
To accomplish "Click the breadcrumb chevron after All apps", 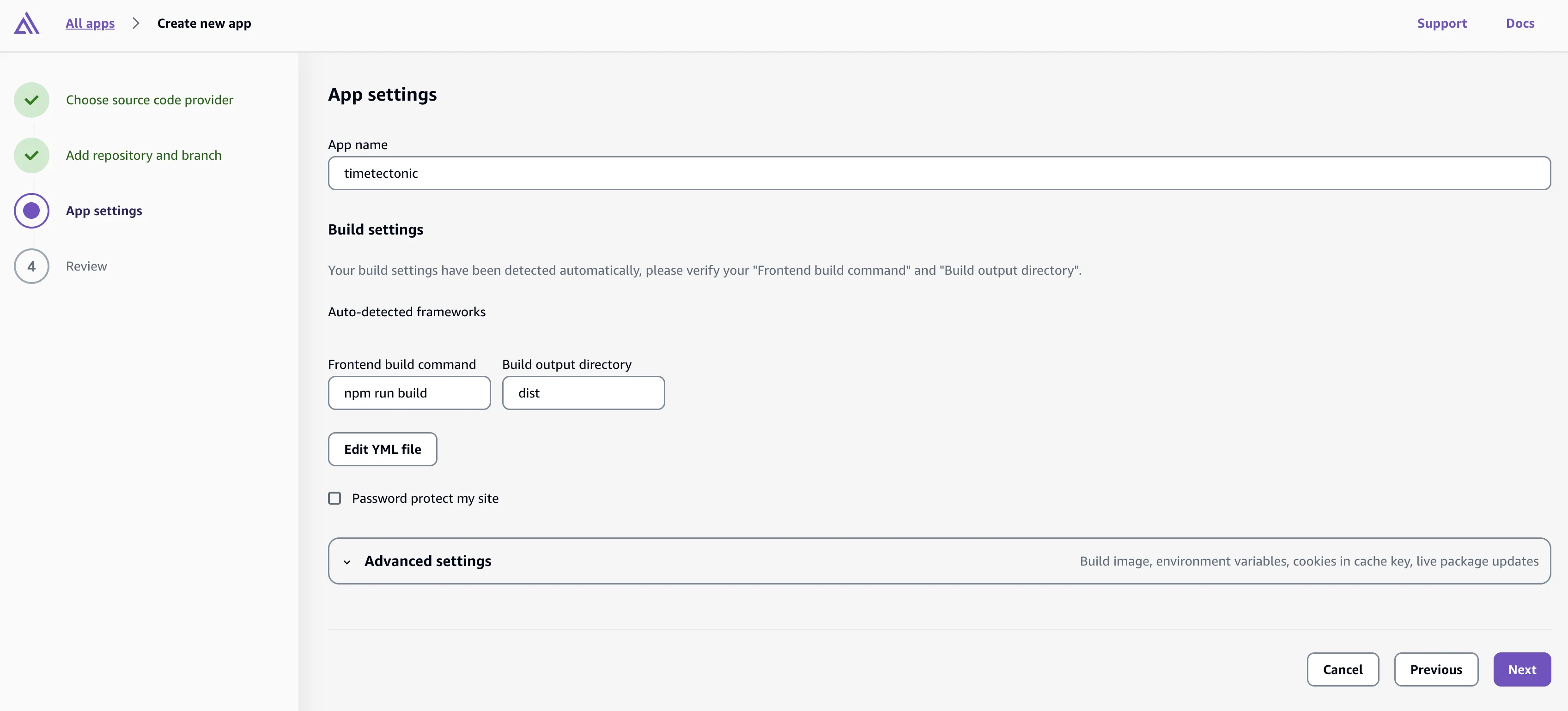I will [136, 23].
